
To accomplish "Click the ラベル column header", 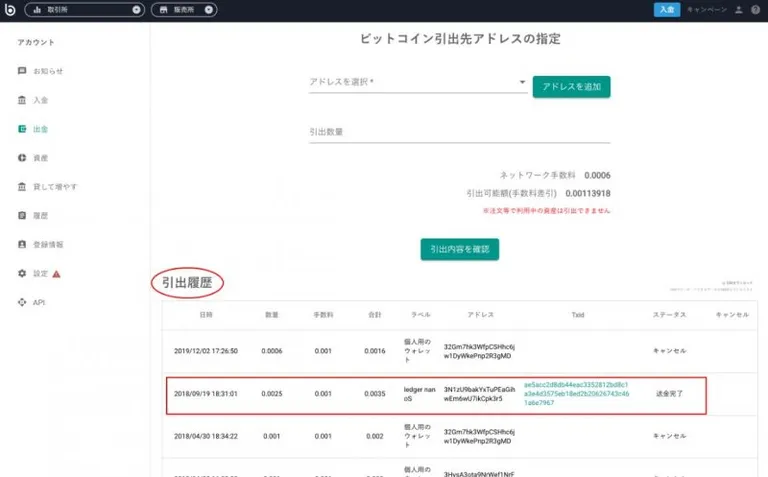I will pyautogui.click(x=421, y=315).
